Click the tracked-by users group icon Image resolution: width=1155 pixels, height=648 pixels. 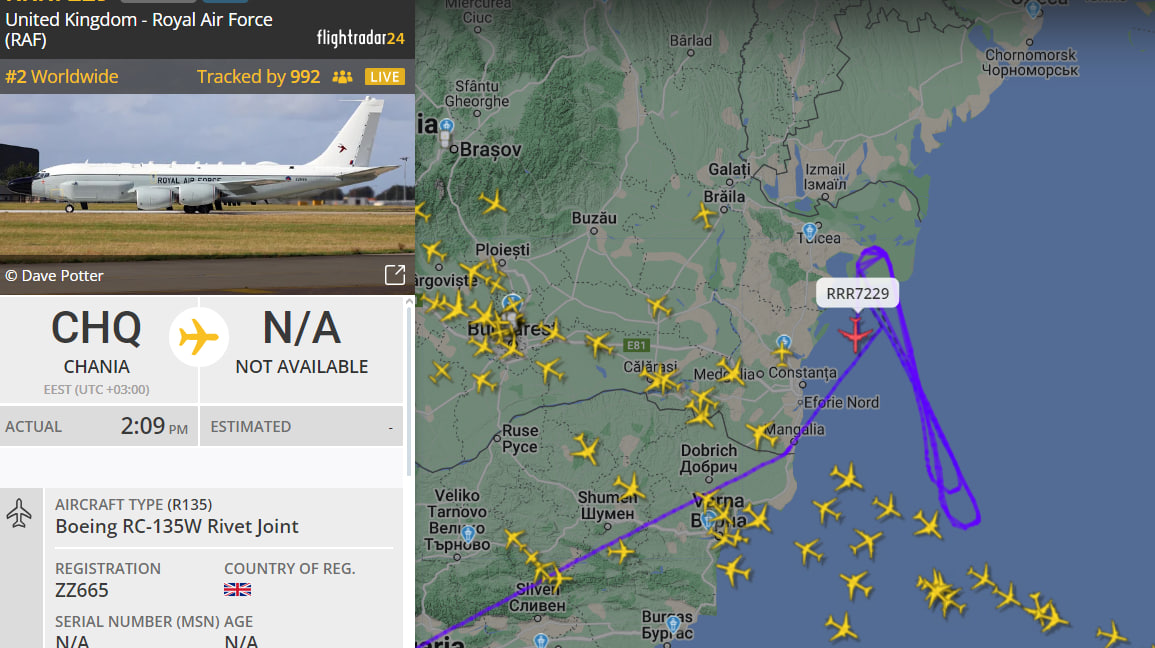pos(343,77)
